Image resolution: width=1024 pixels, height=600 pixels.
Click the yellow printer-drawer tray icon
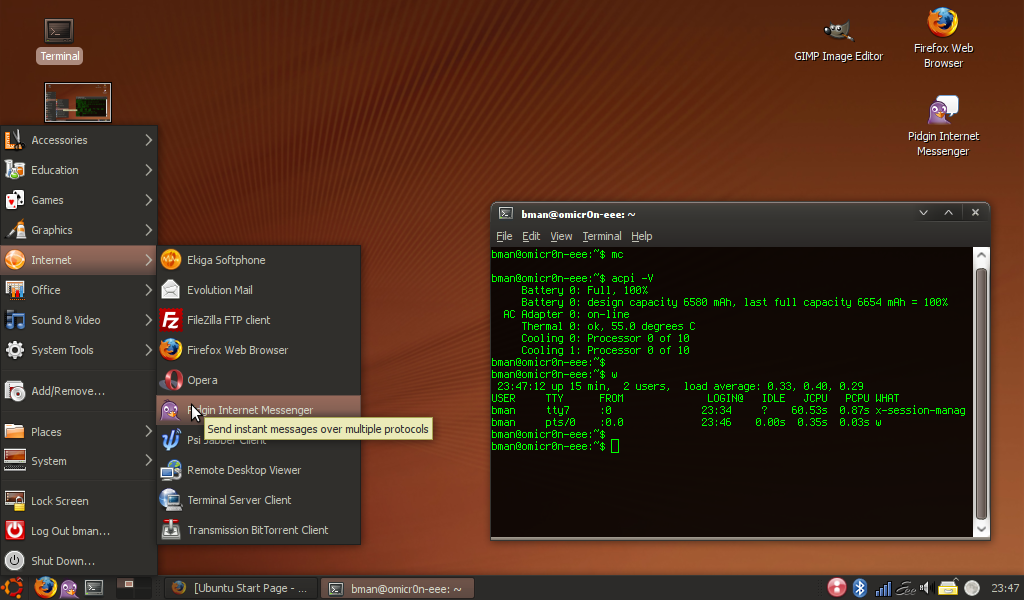pos(948,588)
